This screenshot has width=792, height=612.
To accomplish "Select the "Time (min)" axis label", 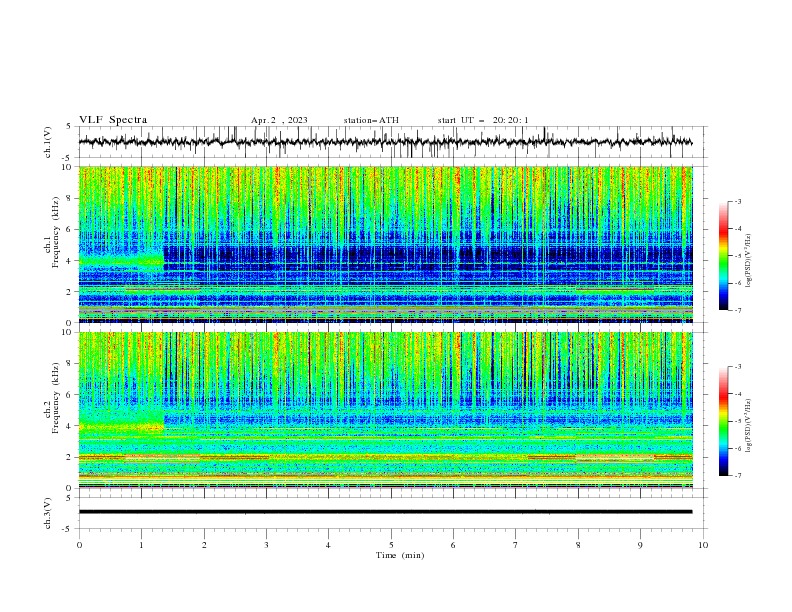I will (400, 555).
